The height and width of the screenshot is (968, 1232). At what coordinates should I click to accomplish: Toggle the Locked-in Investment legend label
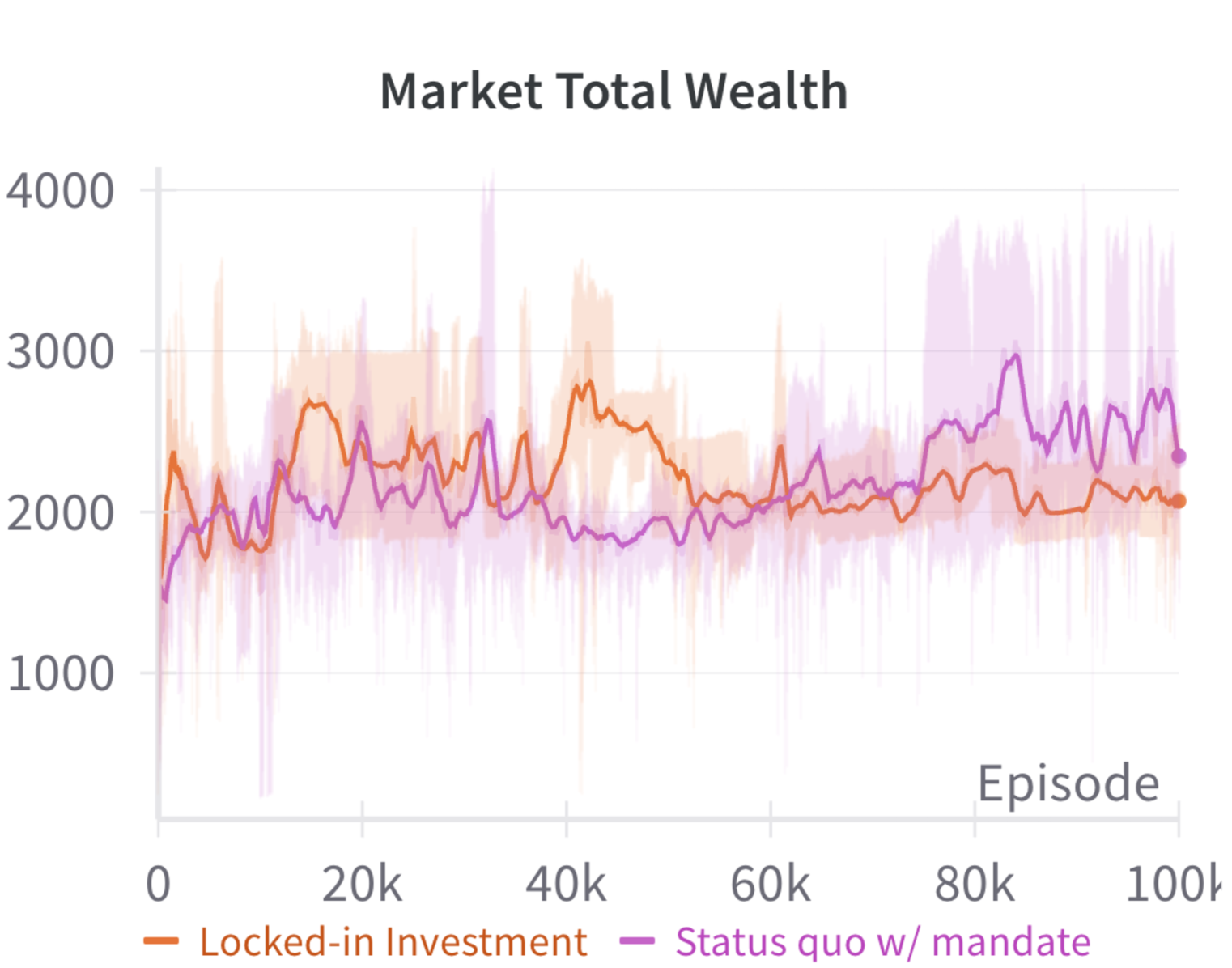[393, 942]
